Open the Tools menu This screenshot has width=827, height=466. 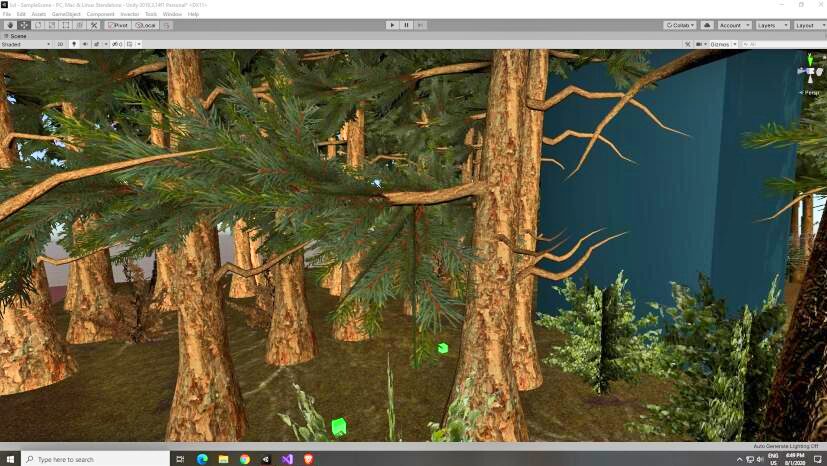pyautogui.click(x=151, y=14)
